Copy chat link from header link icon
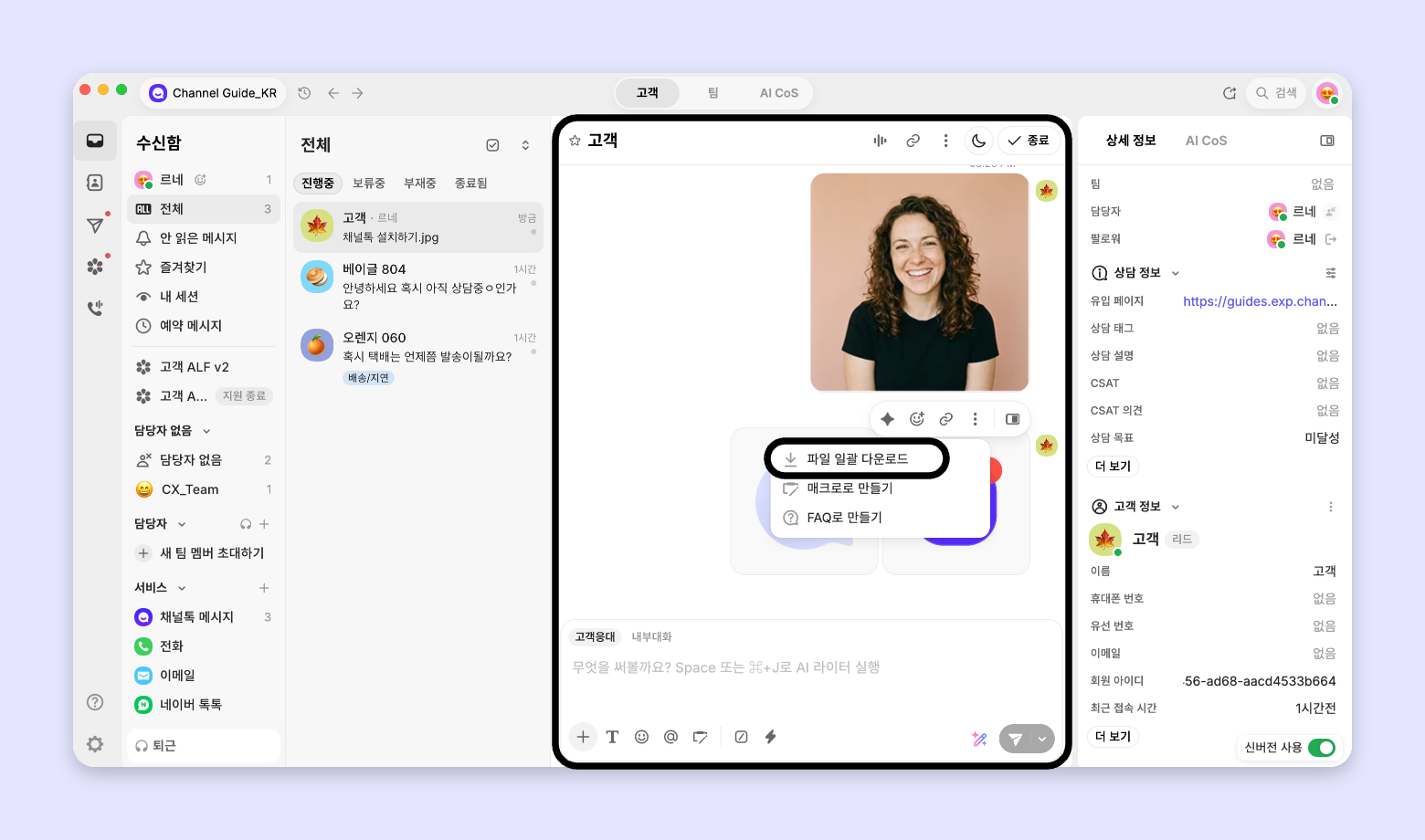 coord(913,141)
